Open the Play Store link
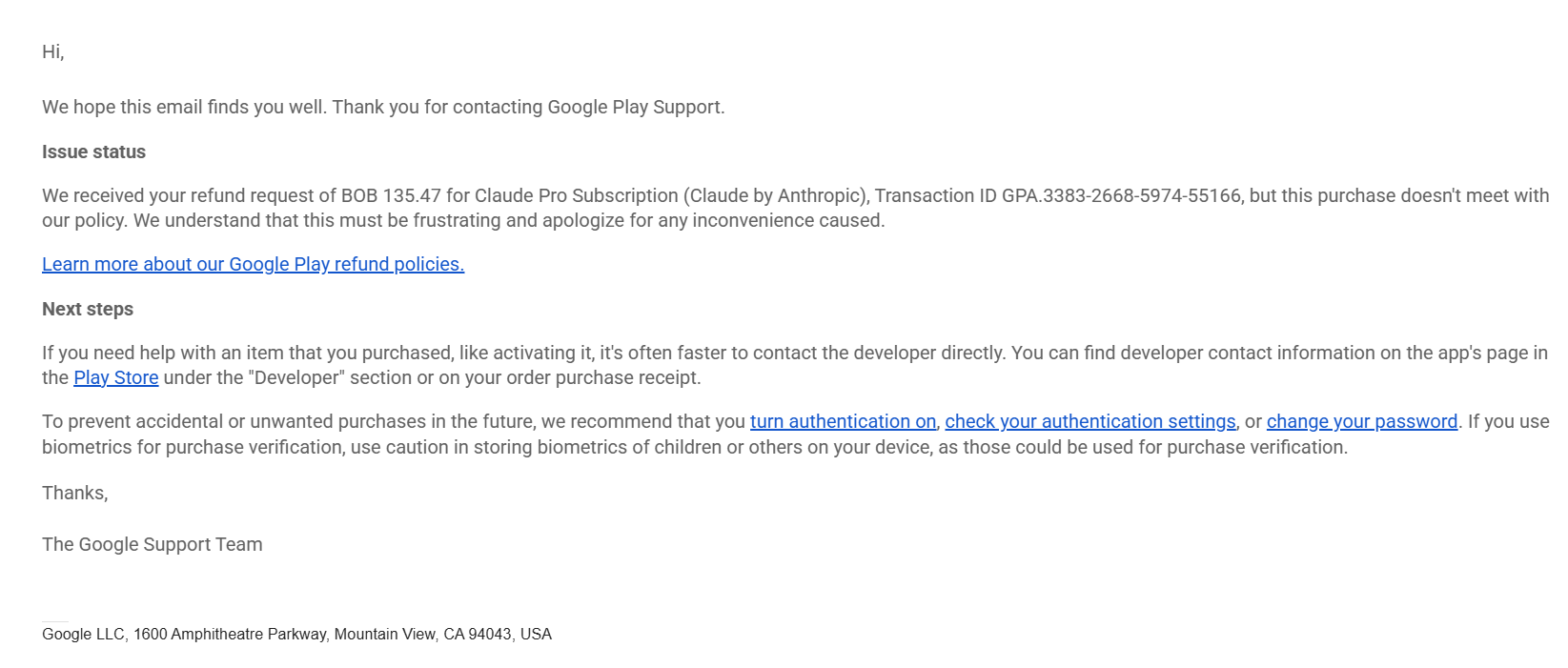Viewport: 1568px width, 668px height. coord(116,377)
